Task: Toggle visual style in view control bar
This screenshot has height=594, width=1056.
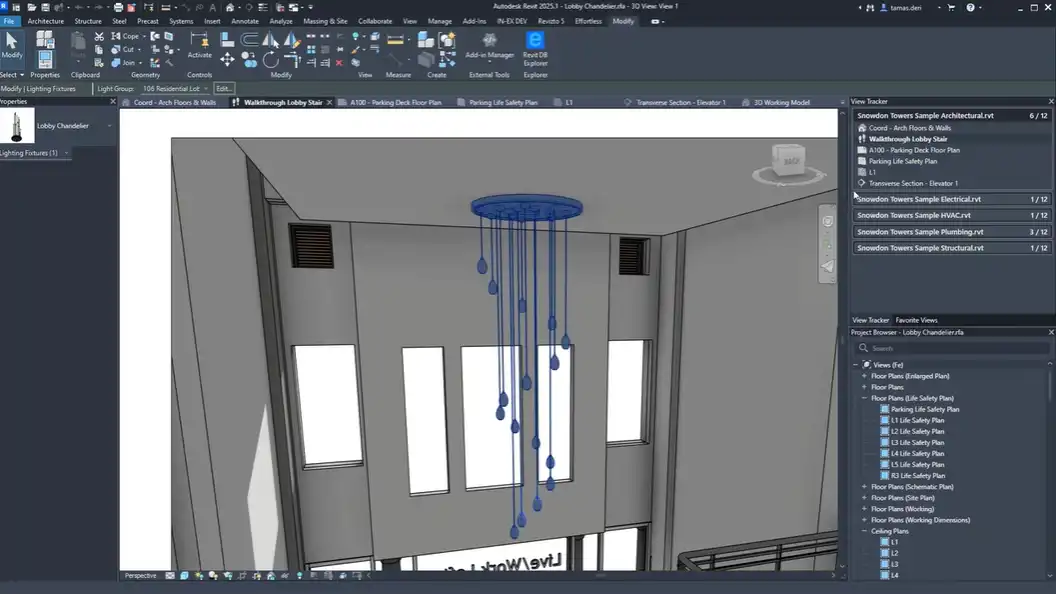Action: click(184, 576)
